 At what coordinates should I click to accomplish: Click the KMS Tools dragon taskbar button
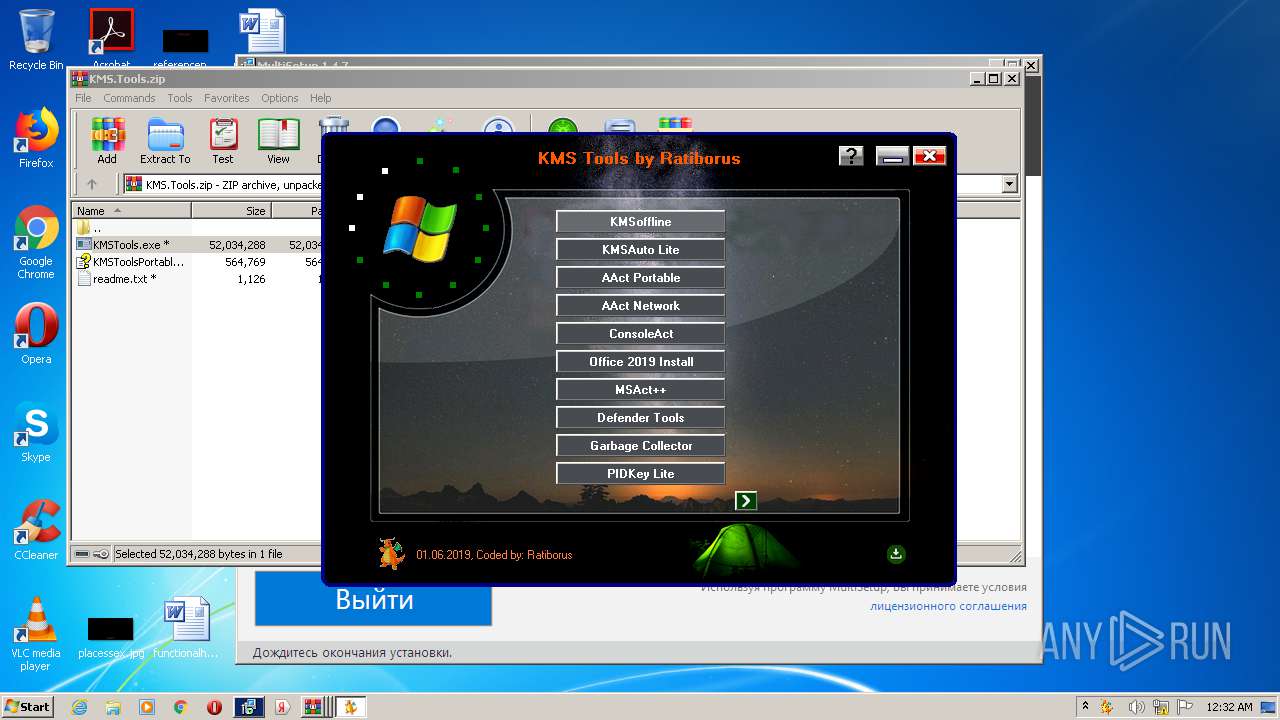(350, 707)
